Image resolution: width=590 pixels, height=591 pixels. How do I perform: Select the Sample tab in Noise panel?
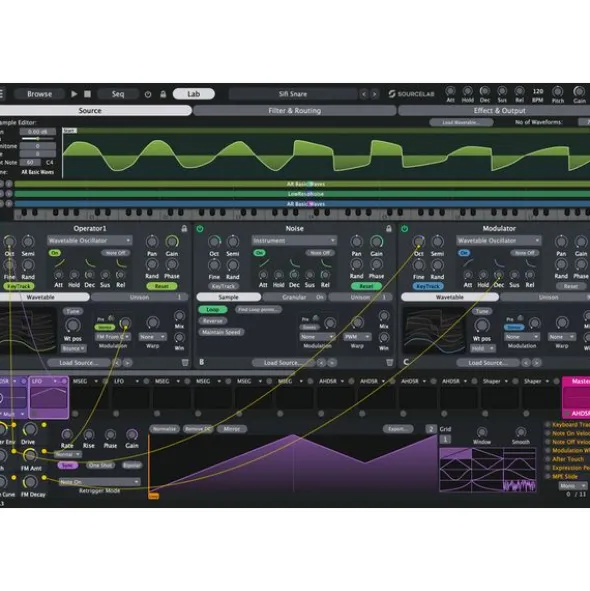click(x=228, y=297)
